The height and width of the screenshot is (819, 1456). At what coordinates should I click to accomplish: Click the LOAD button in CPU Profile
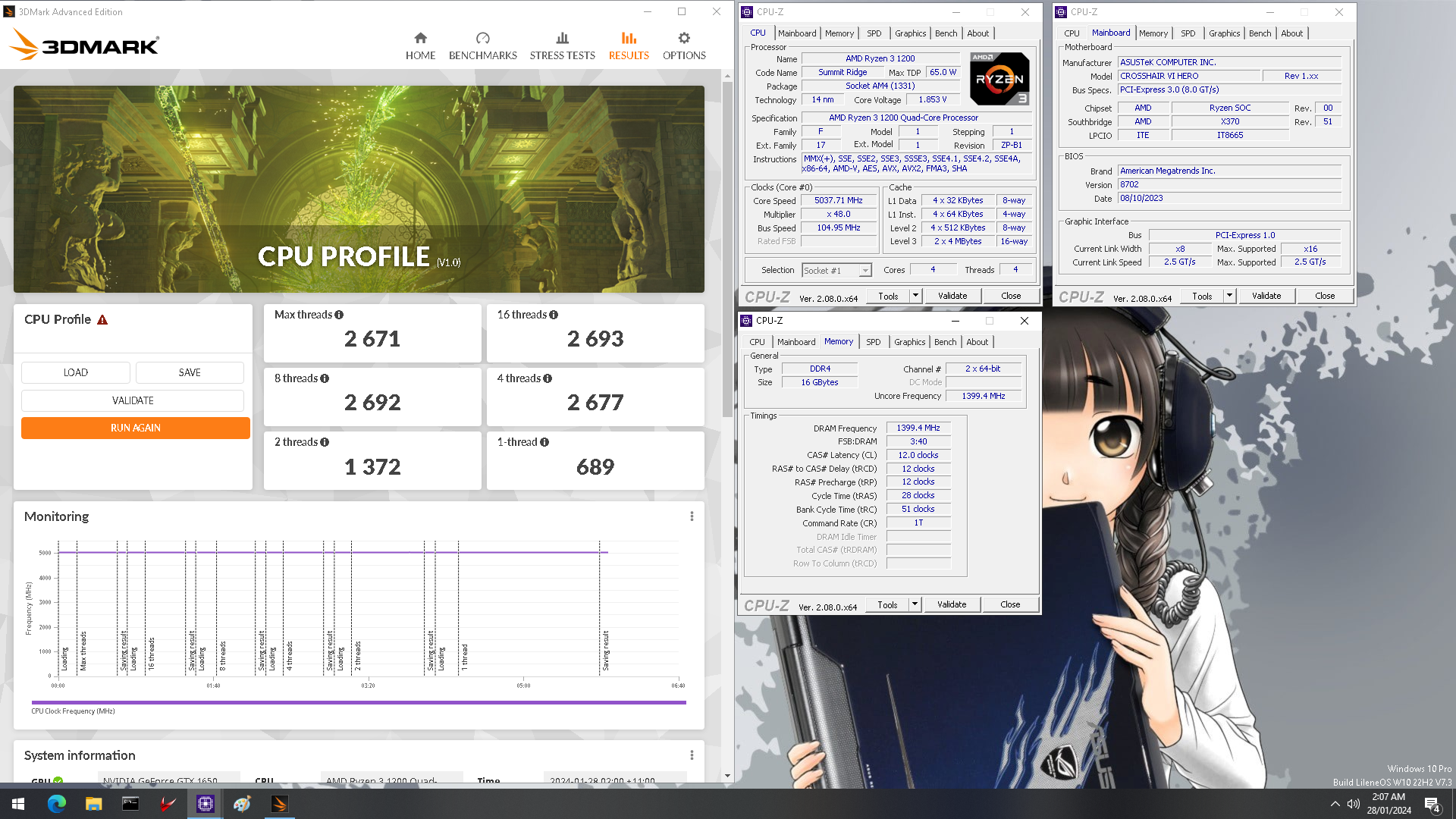pos(76,372)
